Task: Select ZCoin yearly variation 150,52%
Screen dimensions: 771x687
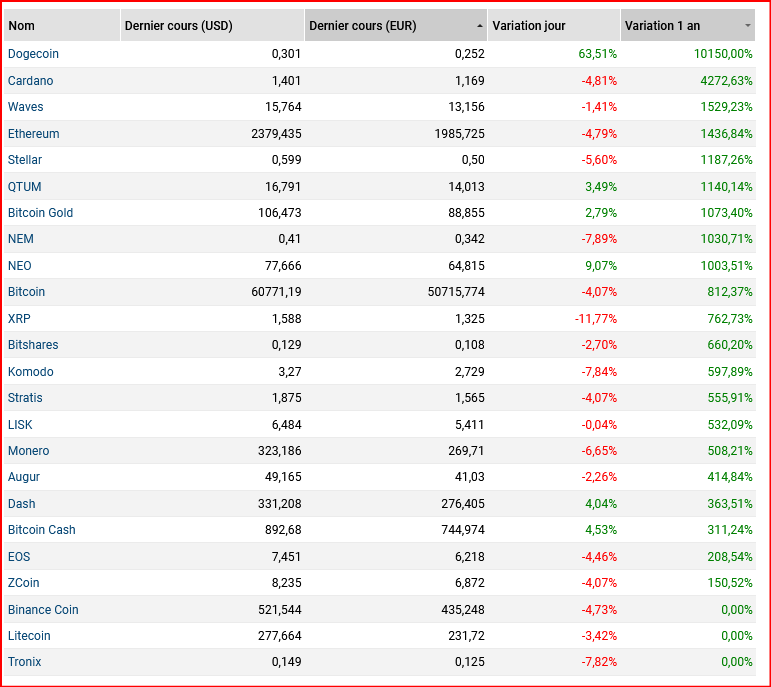Action: tap(730, 583)
